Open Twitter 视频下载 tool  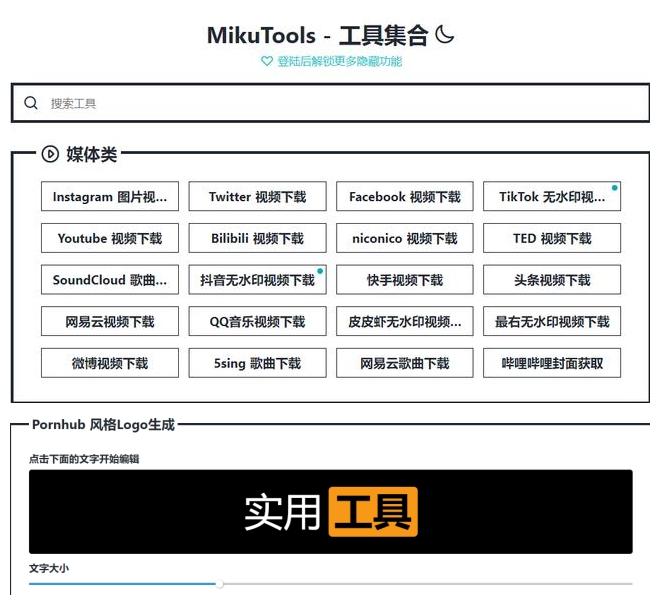coord(258,196)
